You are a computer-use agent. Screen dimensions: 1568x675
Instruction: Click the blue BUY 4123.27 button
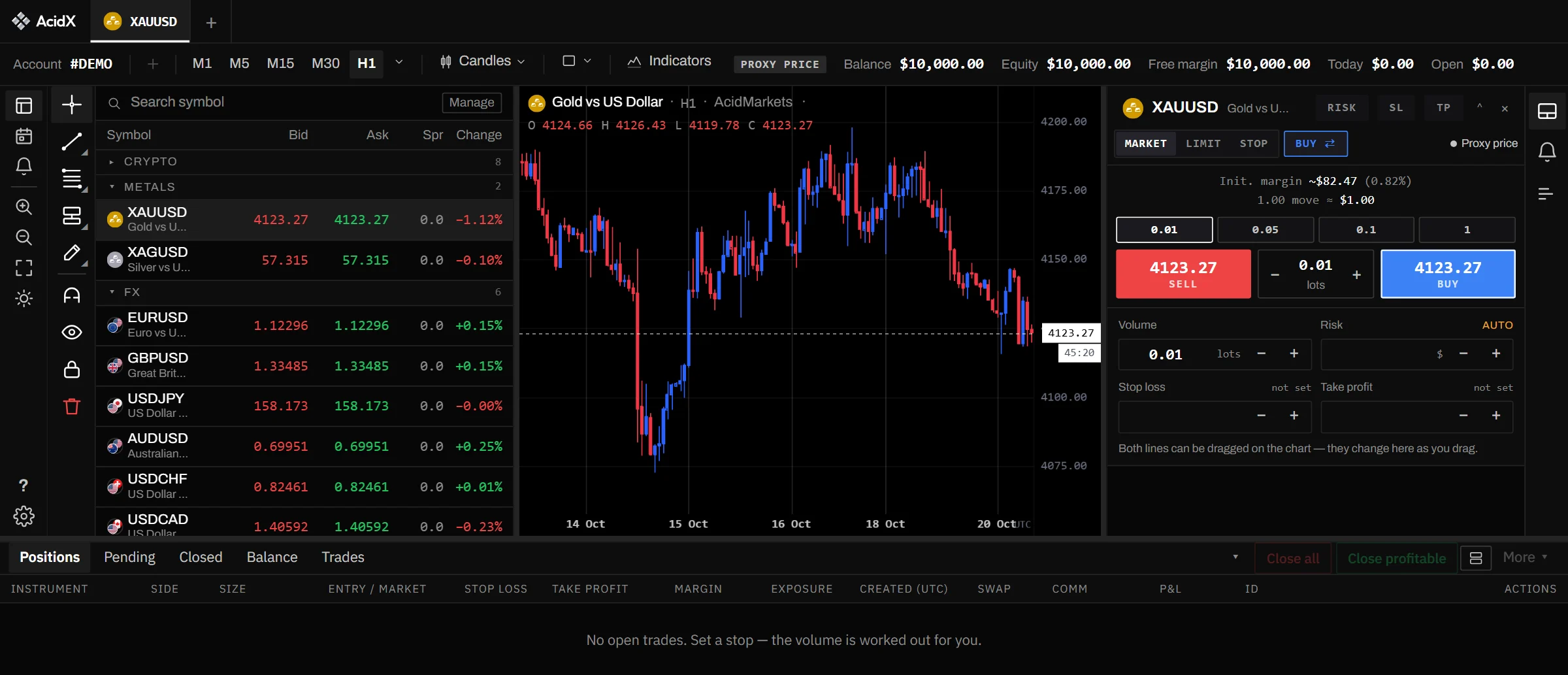[x=1448, y=274]
